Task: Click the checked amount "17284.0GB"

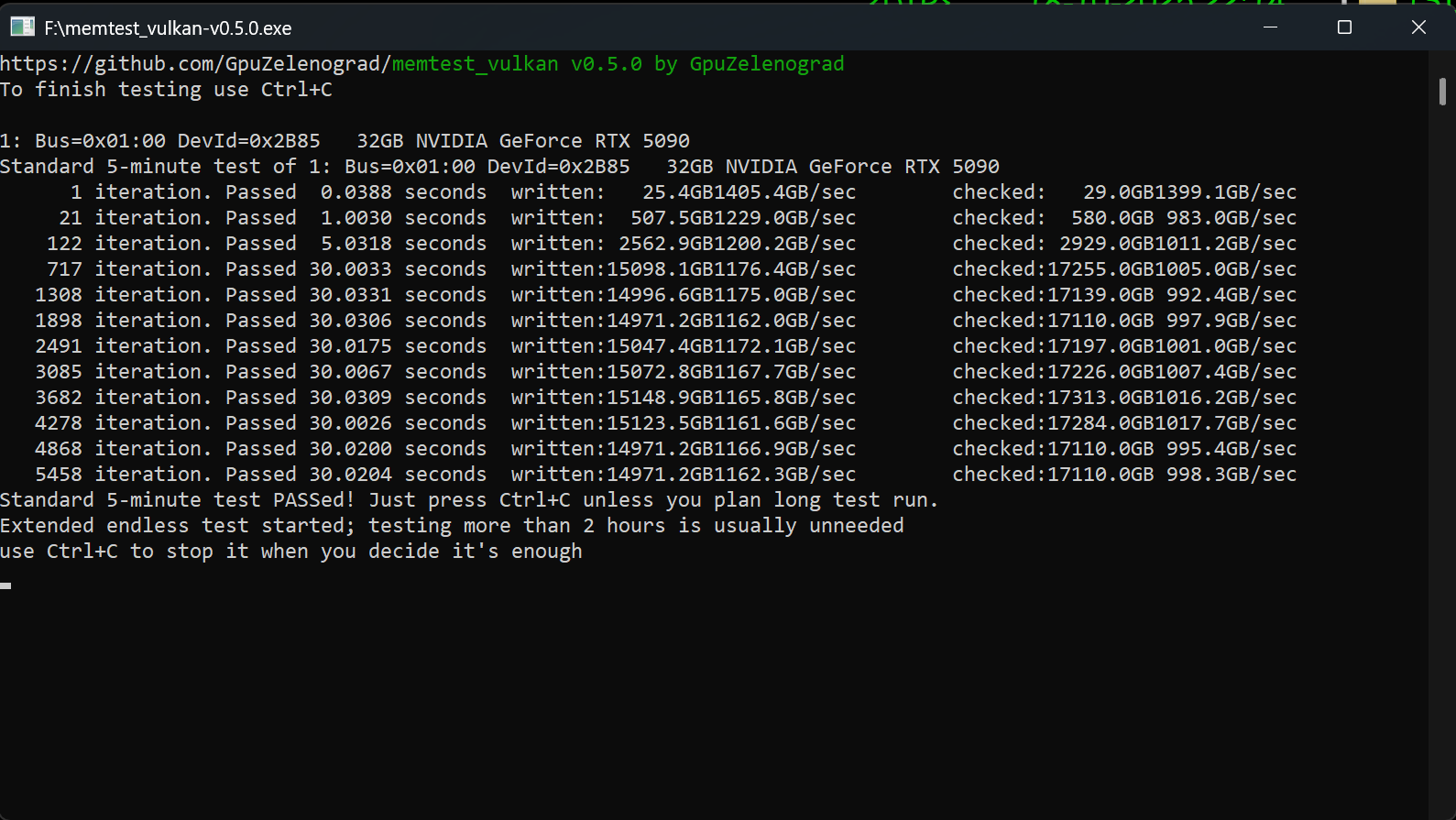Action: (1100, 423)
